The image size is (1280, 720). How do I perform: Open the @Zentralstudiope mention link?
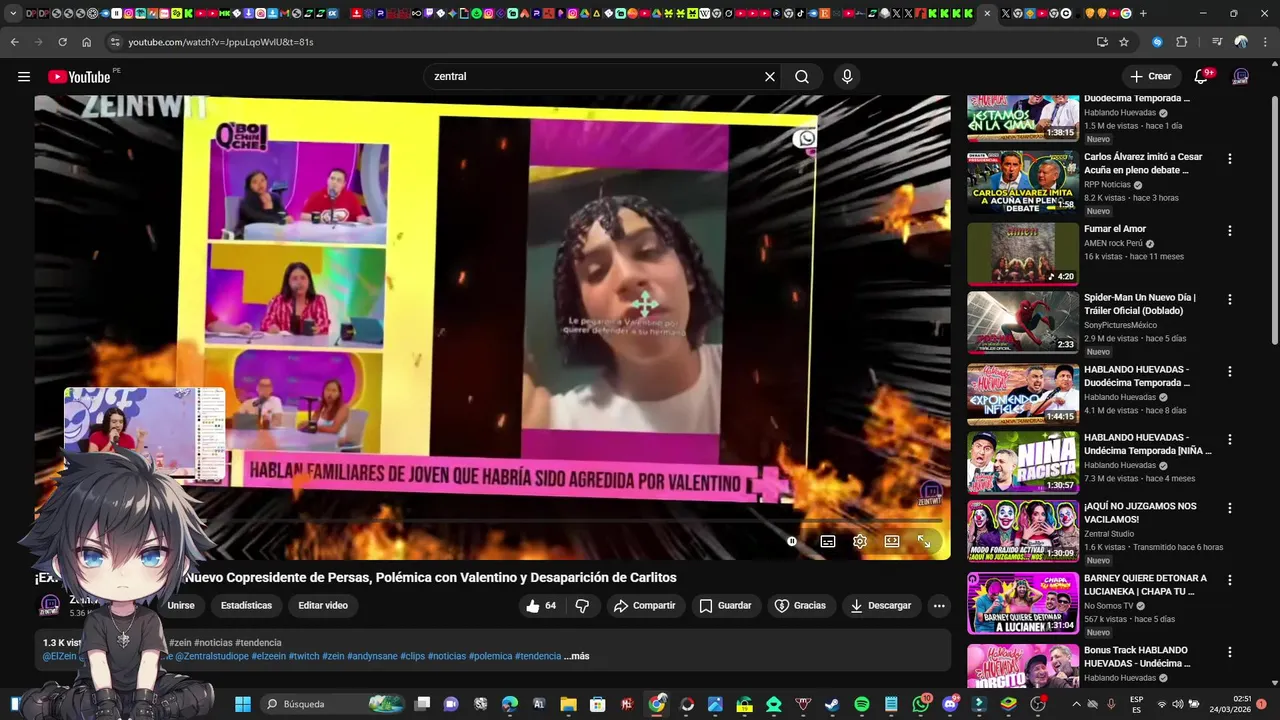[x=212, y=656]
